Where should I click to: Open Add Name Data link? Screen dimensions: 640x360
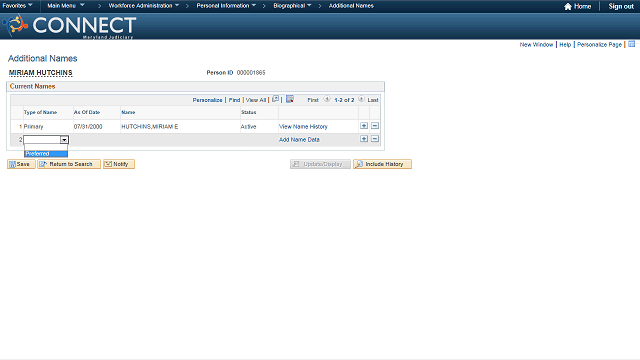point(299,140)
